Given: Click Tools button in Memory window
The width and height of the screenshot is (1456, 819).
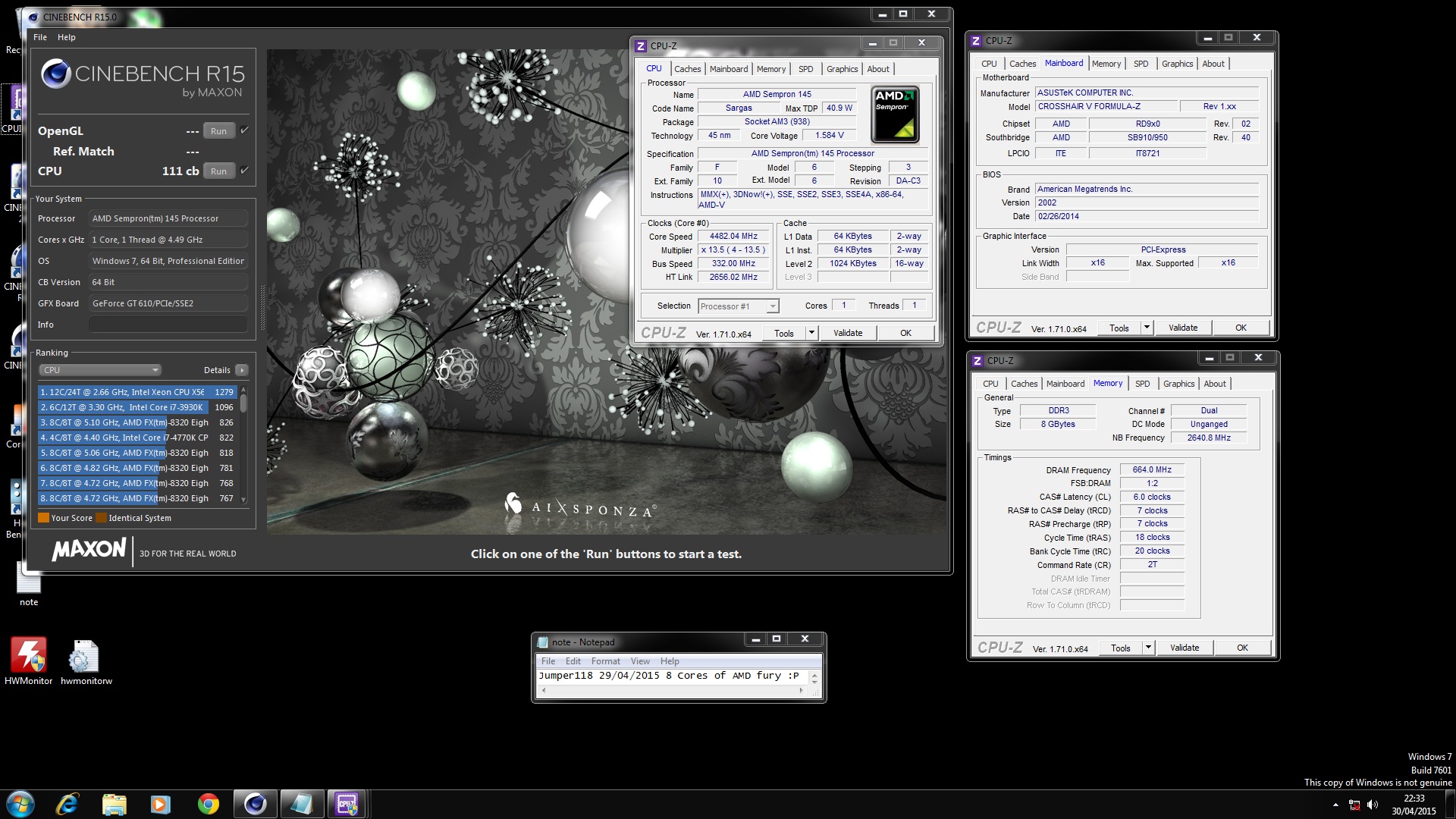Looking at the screenshot, I should [x=1121, y=648].
